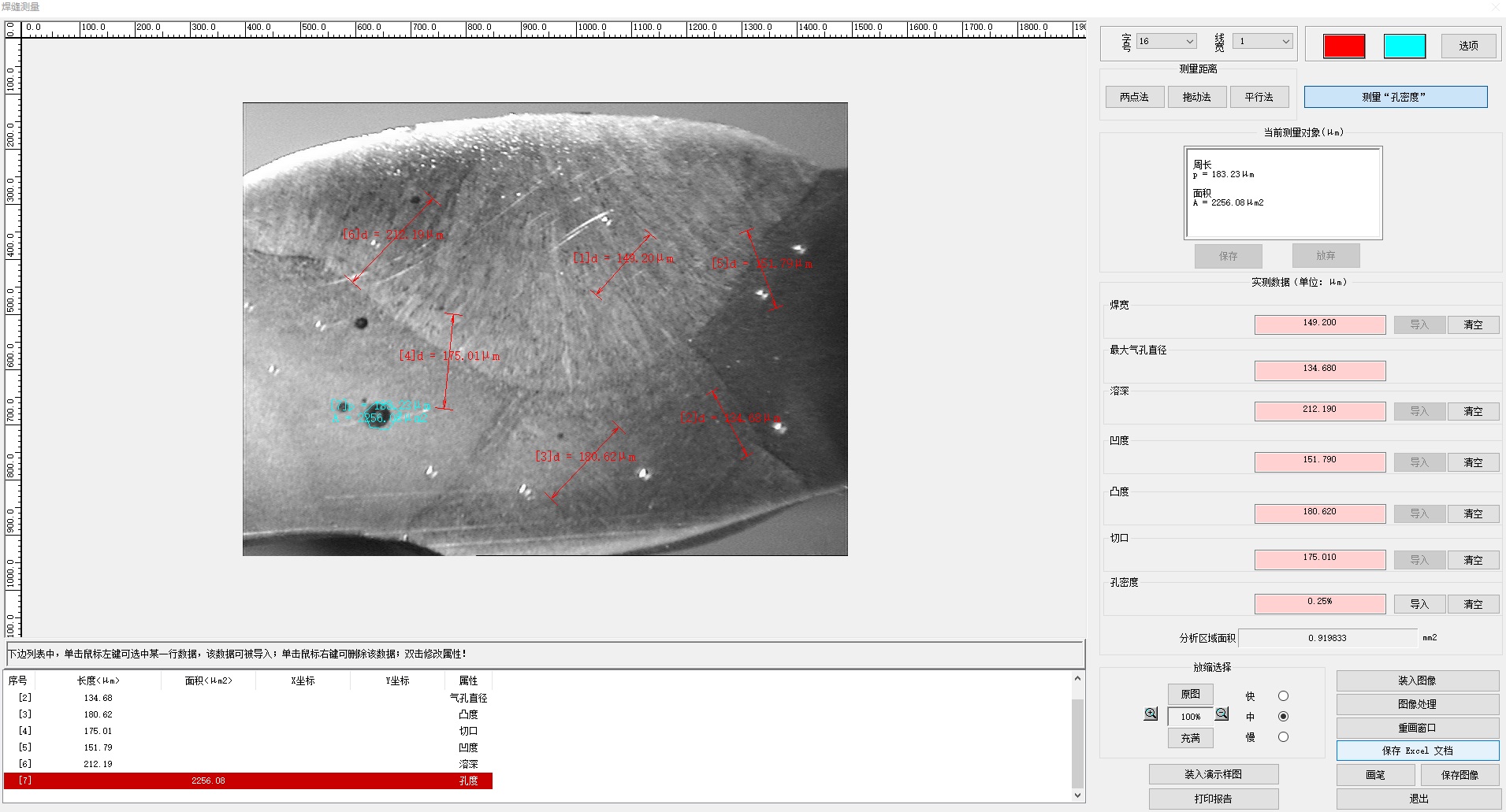Pick the cyan color swatch
This screenshot has height=812, width=1506.
point(1405,46)
